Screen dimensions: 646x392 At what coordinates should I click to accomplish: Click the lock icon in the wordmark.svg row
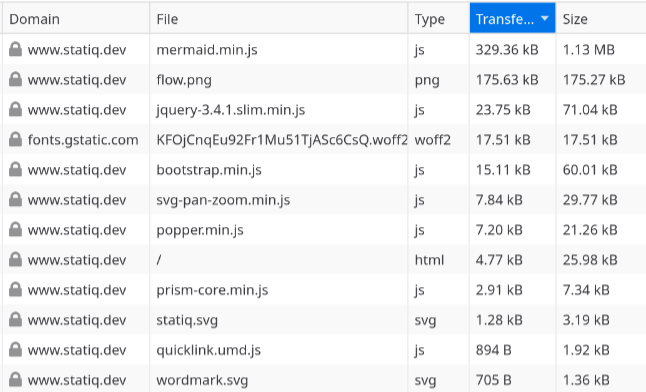pyautogui.click(x=16, y=380)
